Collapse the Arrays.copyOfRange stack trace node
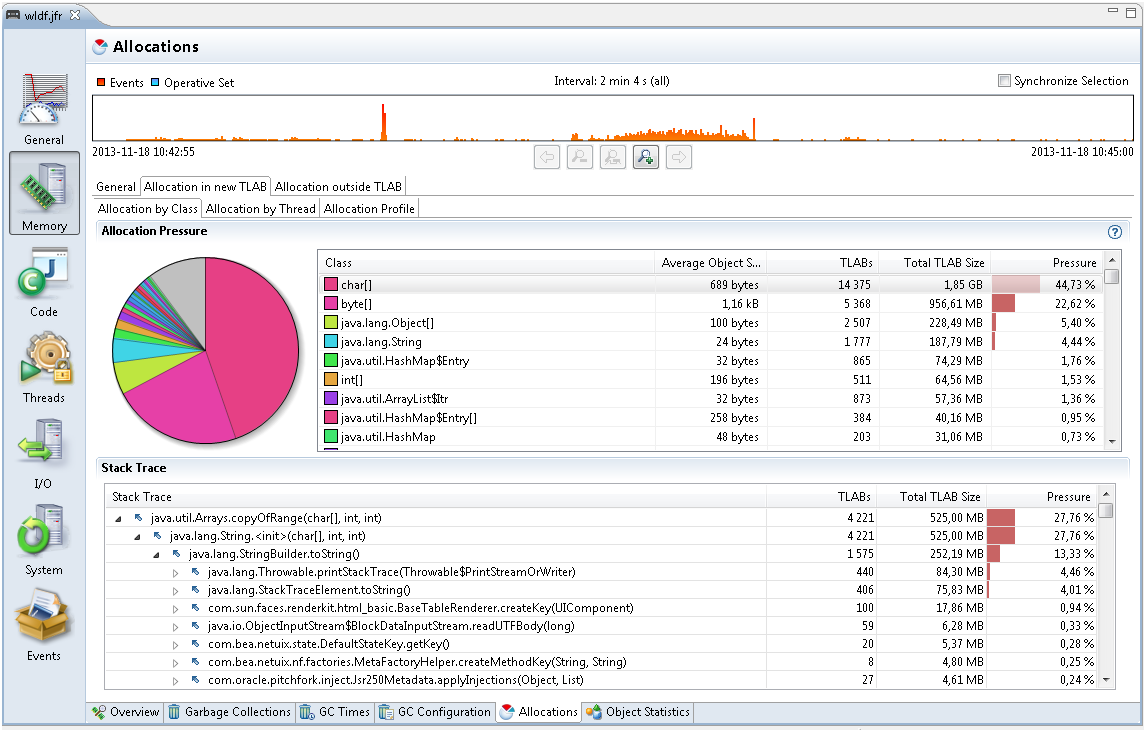This screenshot has width=1146, height=732. click(x=119, y=519)
